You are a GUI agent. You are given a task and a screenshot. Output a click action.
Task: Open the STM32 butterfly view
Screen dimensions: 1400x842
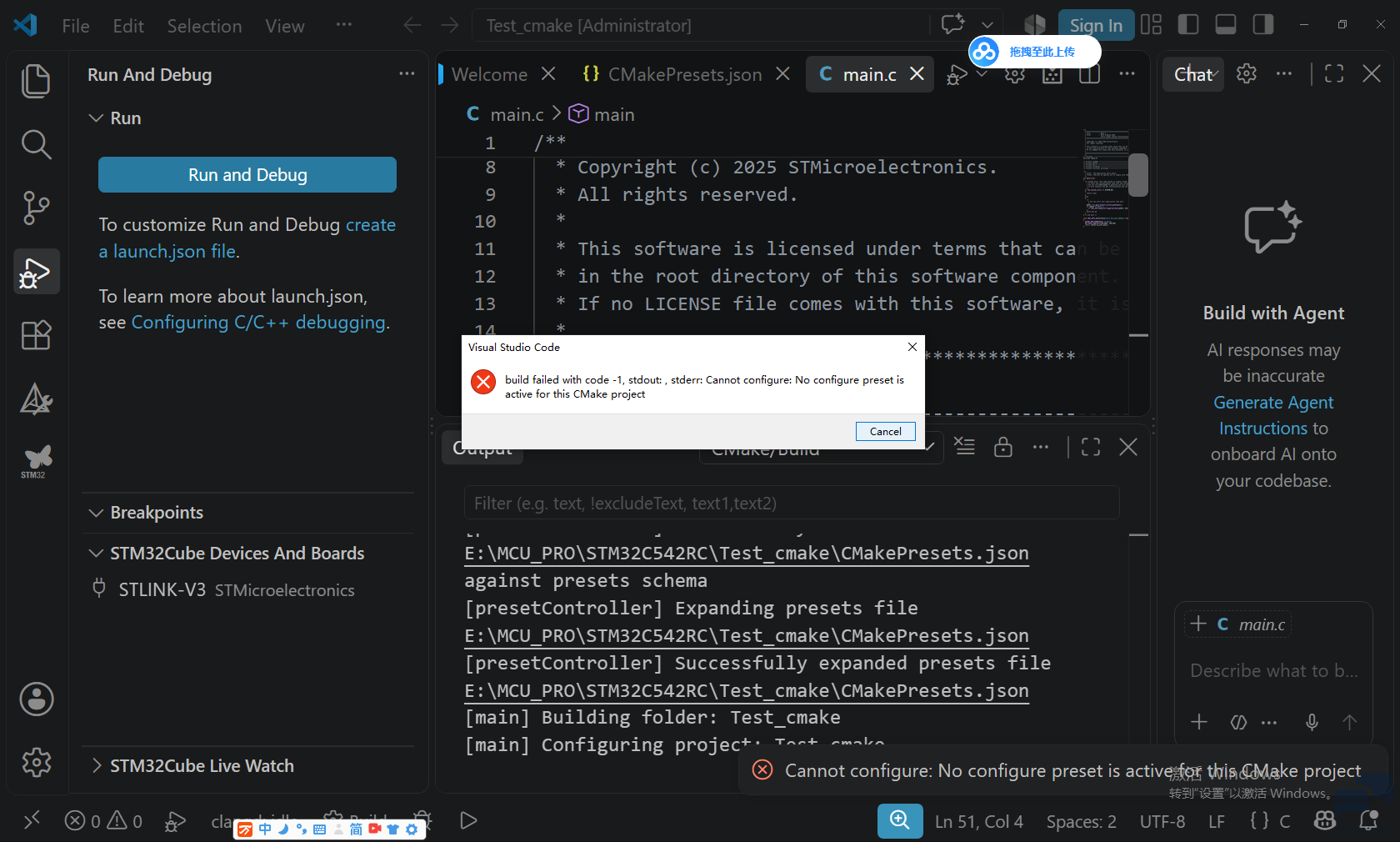click(x=36, y=461)
